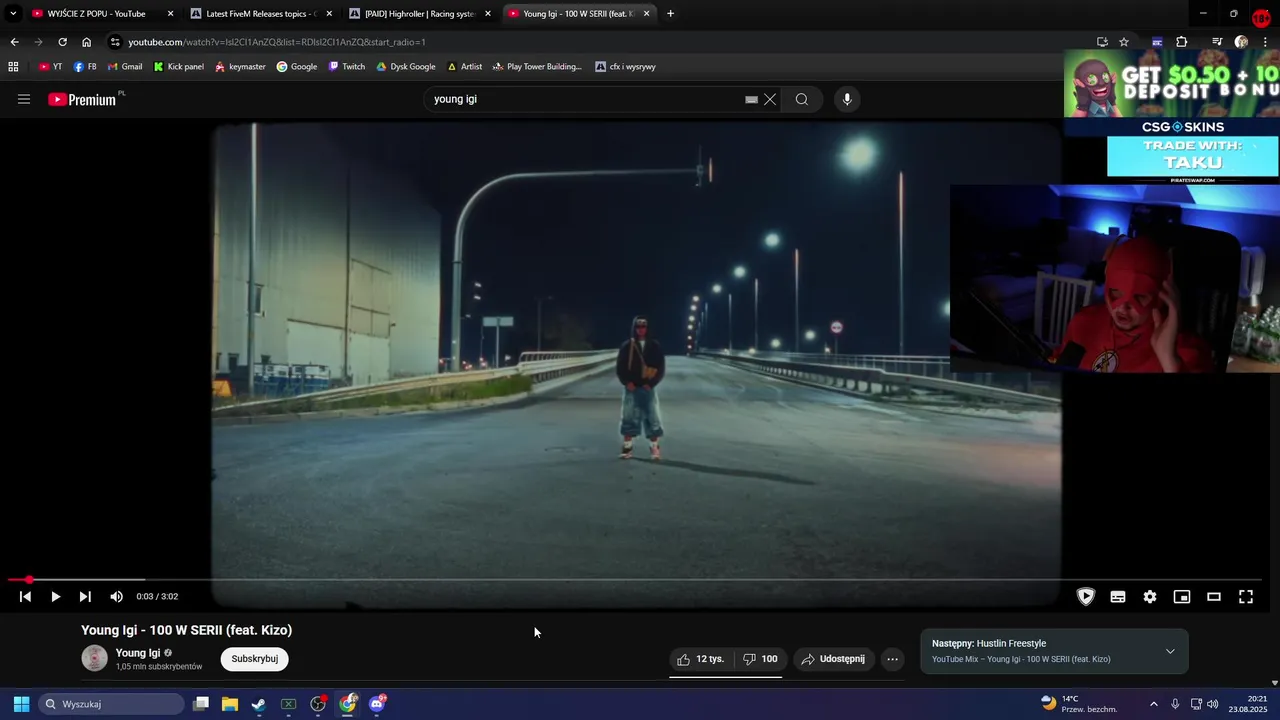Click the Young Igi channel avatar

pos(94,658)
